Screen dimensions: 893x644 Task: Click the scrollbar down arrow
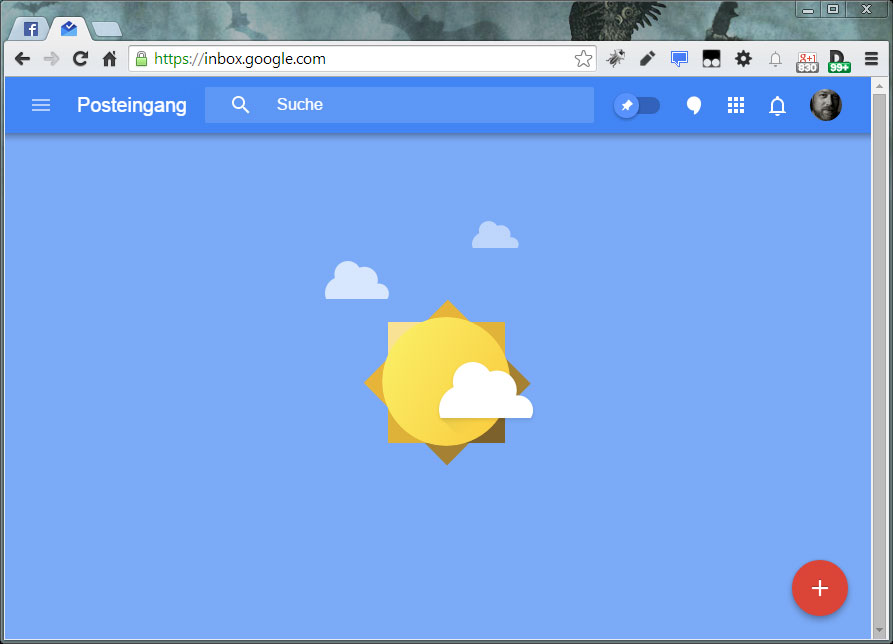879,630
